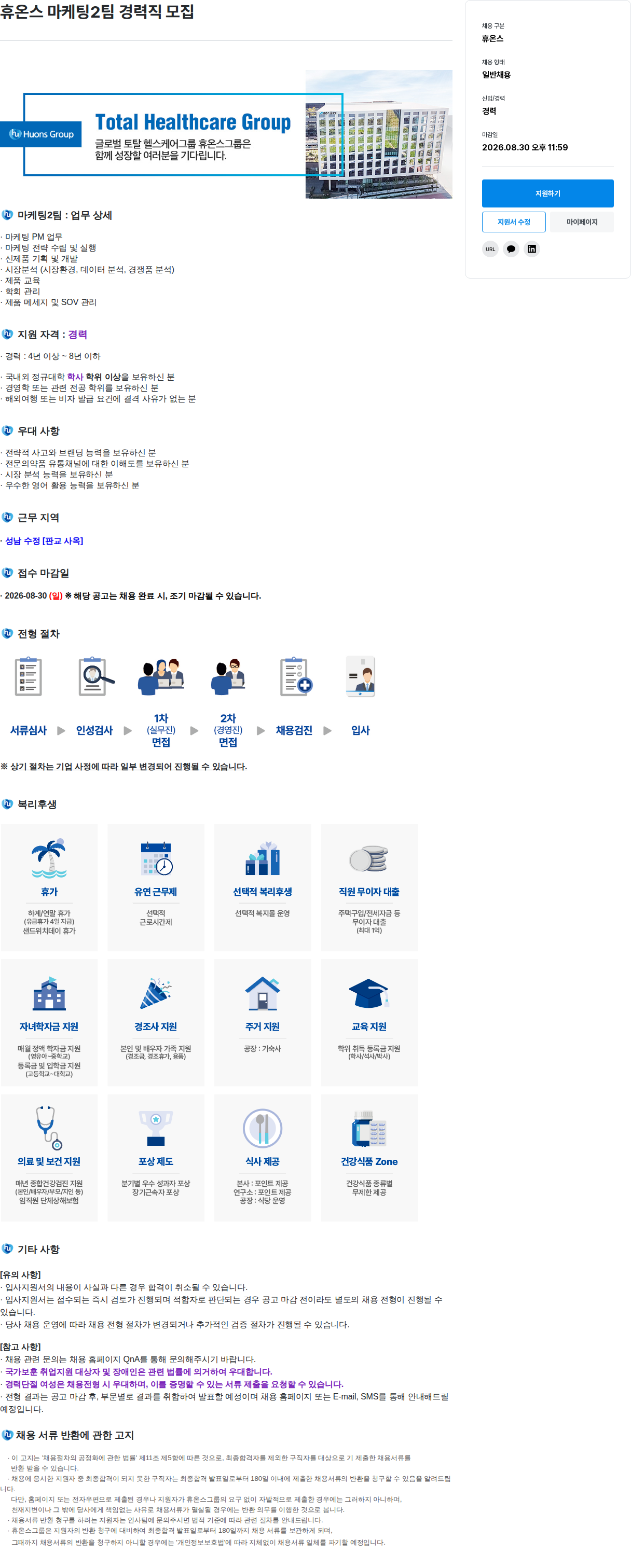Image resolution: width=631 pixels, height=1568 pixels.
Task: Click the 1차 면접 interview icon
Action: 161,676
